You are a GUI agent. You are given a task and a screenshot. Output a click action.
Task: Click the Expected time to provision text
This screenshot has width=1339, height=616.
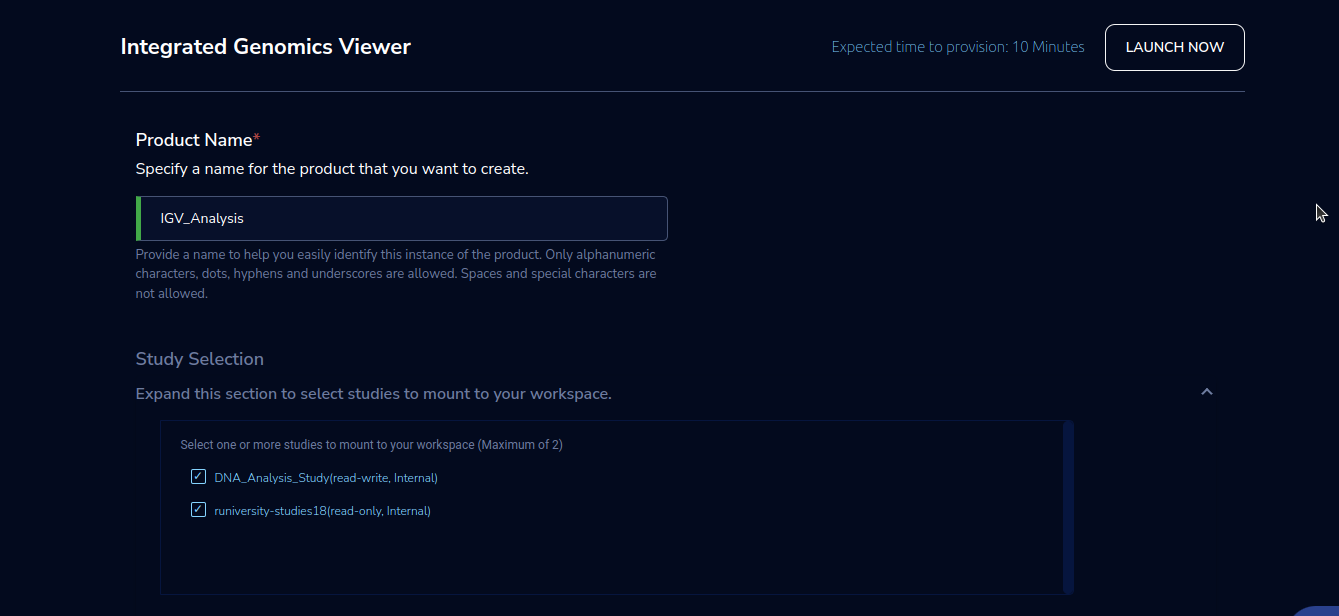click(958, 47)
